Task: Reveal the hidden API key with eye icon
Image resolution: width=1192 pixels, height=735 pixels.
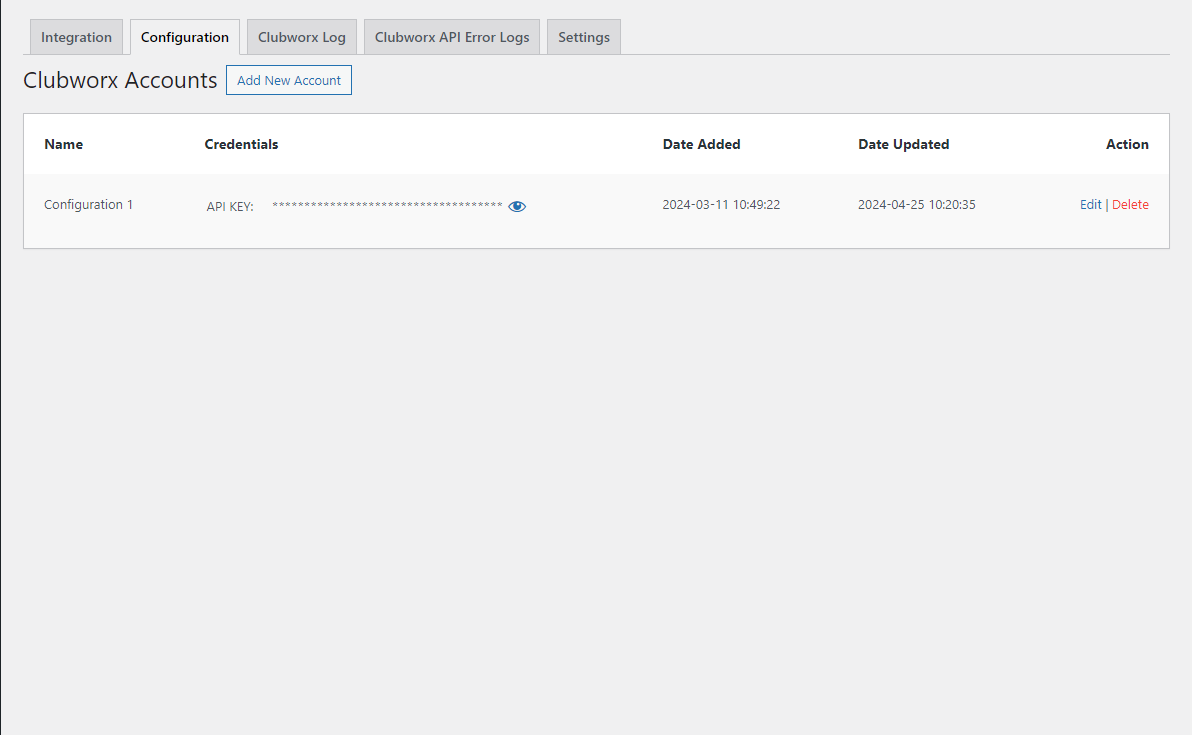Action: click(517, 206)
